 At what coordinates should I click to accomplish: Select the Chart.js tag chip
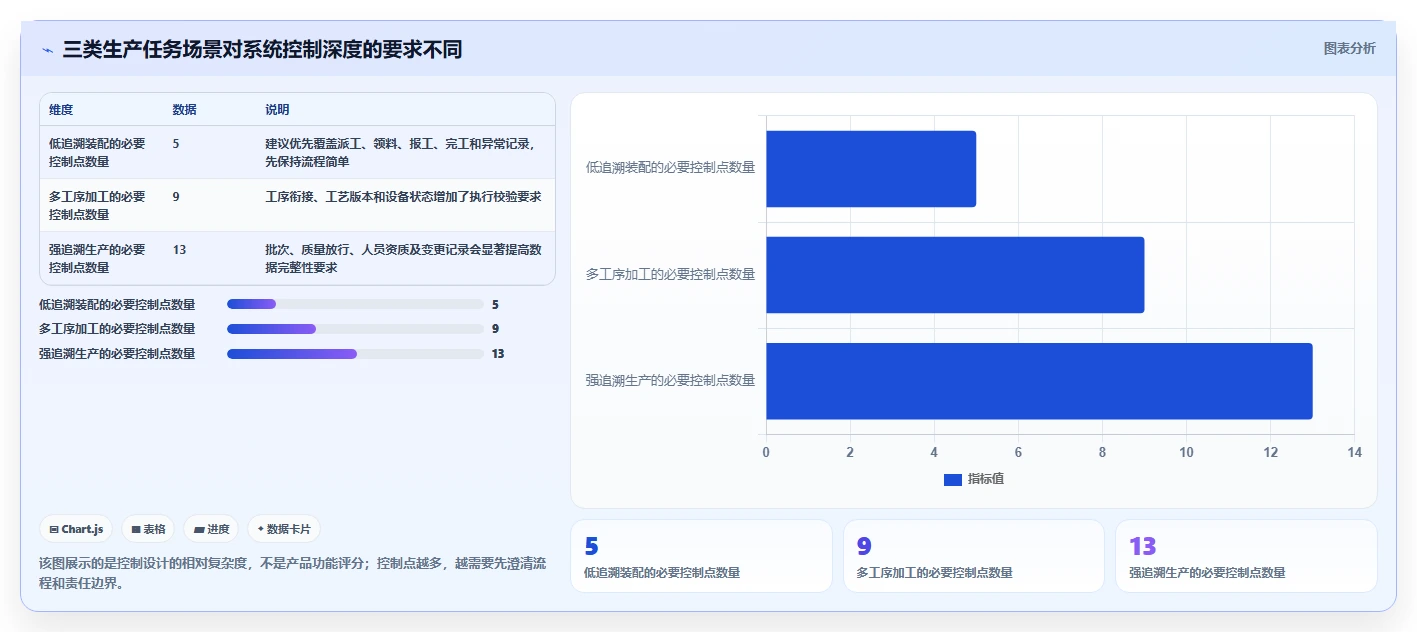[76, 529]
